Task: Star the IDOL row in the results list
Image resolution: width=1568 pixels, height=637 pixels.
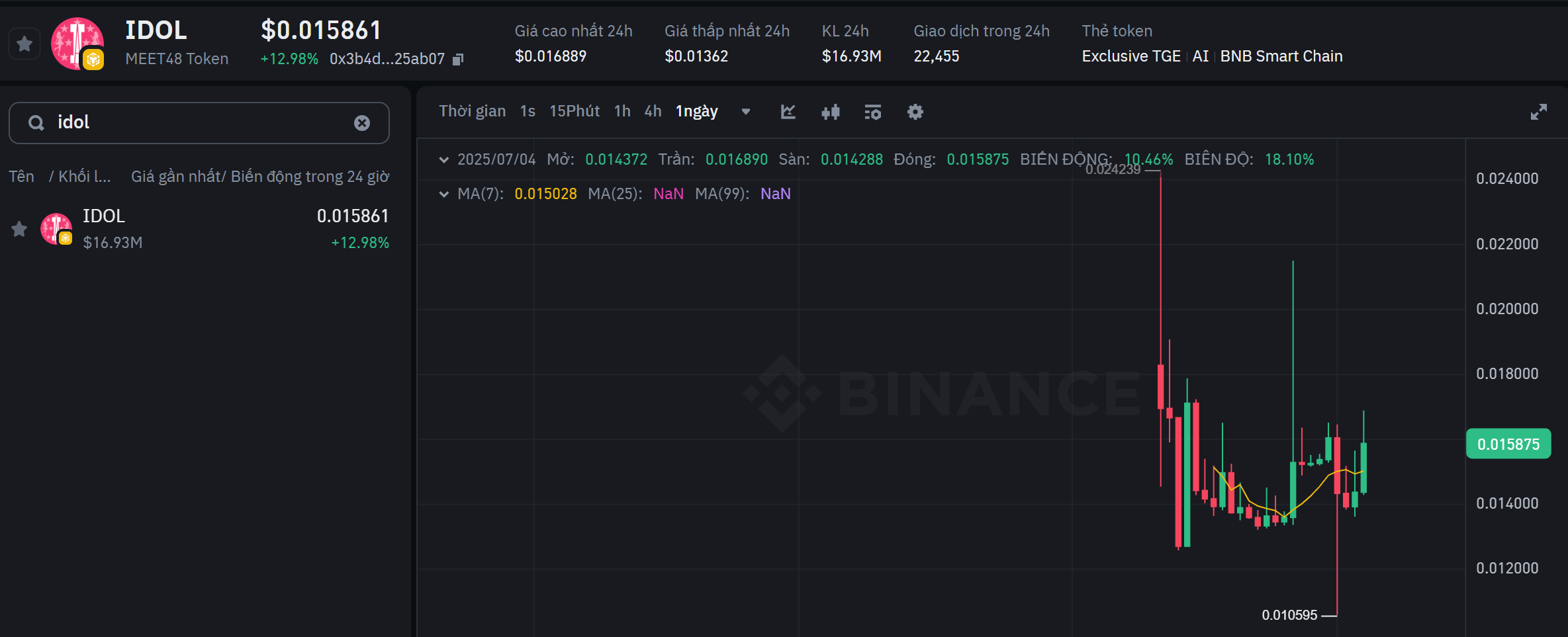Action: [19, 230]
